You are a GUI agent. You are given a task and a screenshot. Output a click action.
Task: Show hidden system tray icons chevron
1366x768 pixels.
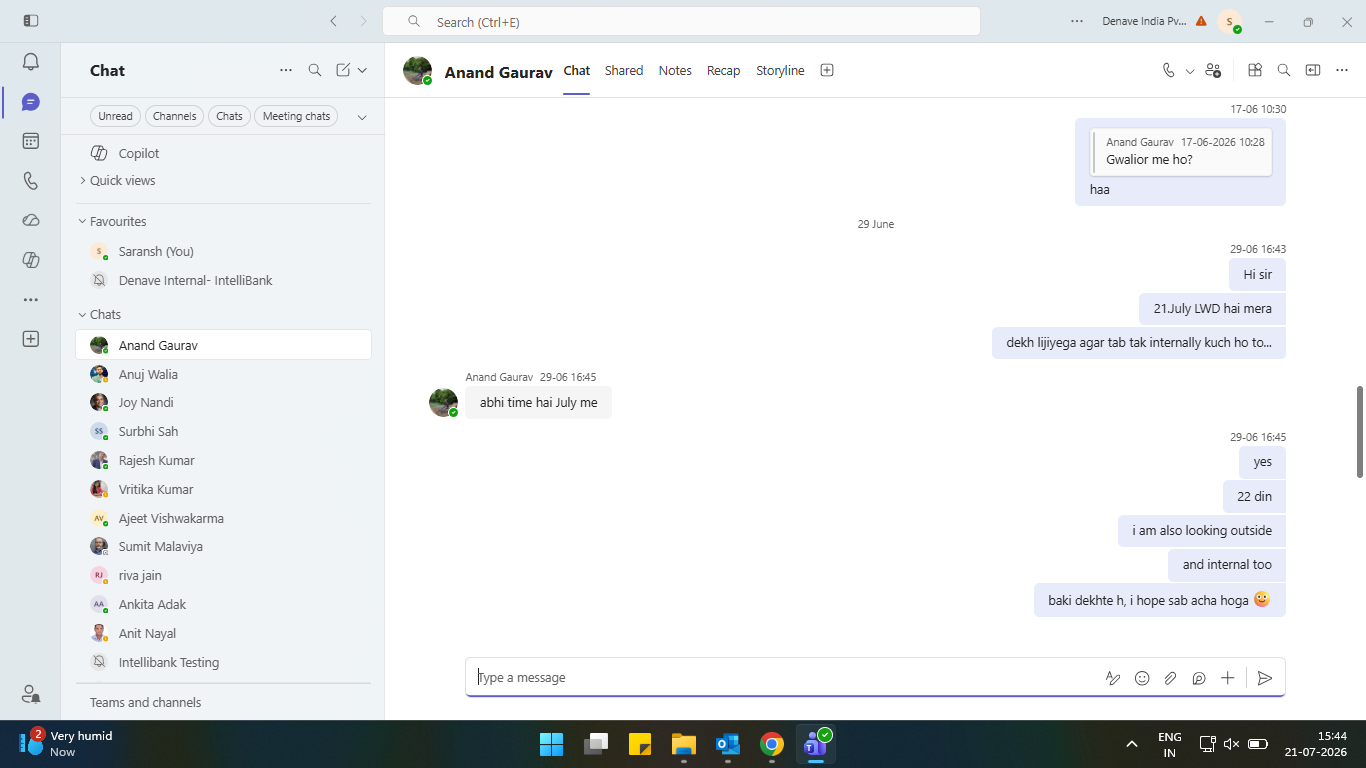[1132, 744]
